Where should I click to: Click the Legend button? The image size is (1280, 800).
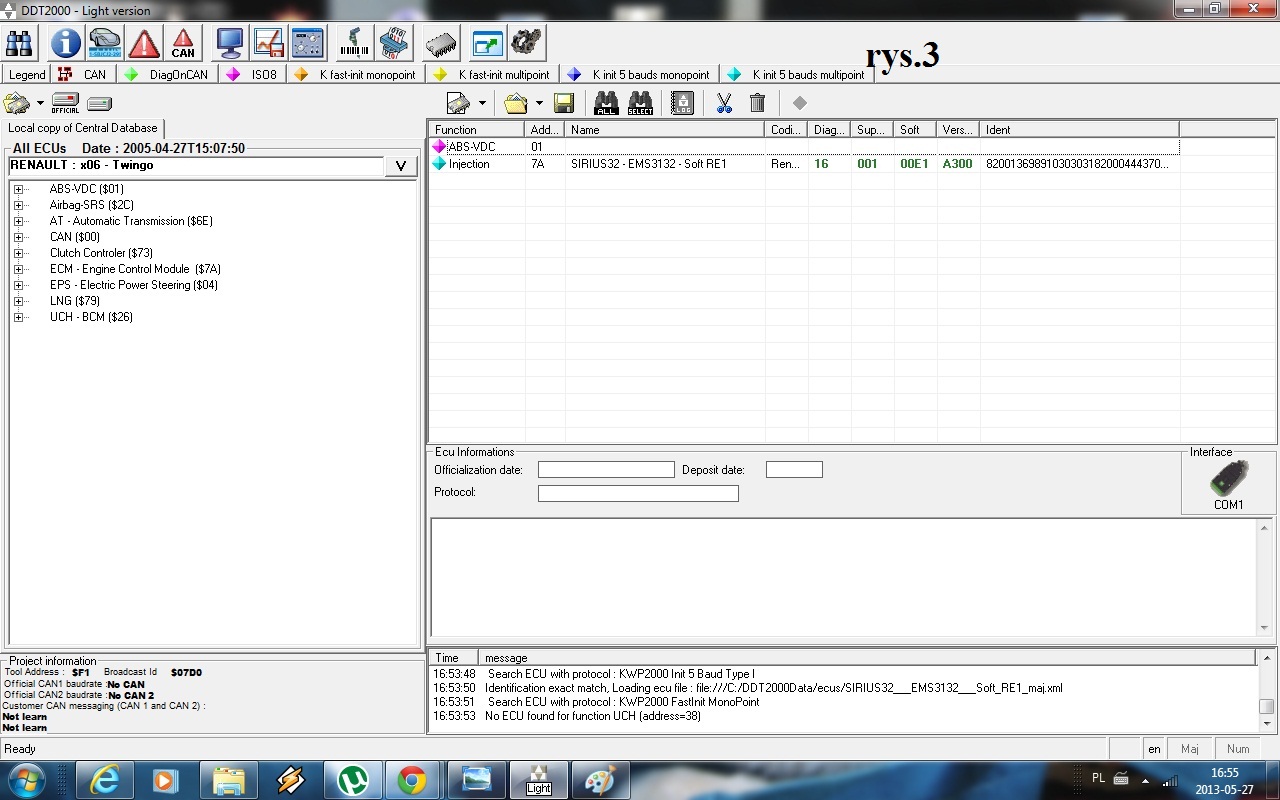click(27, 75)
